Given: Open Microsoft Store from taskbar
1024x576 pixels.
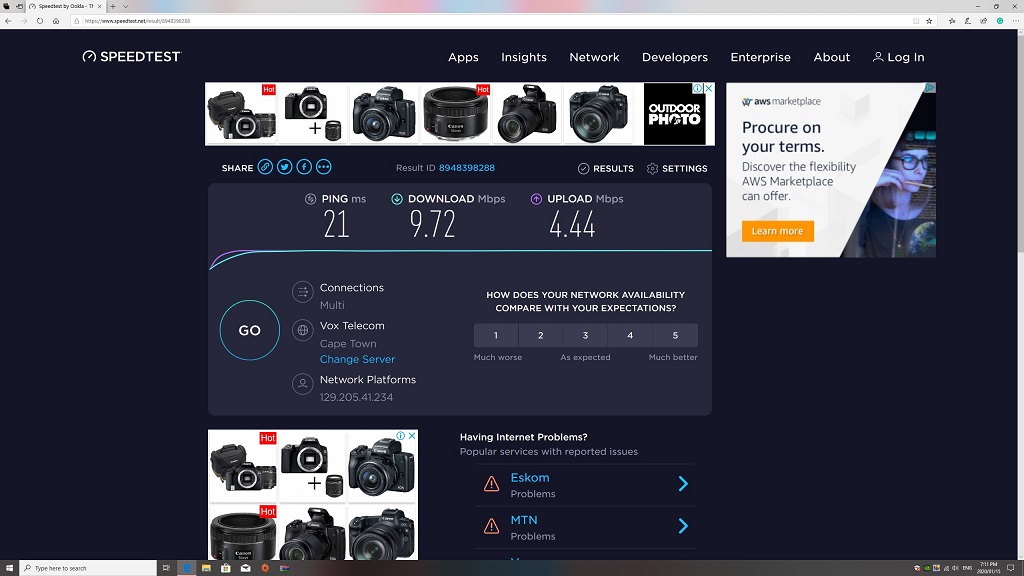Looking at the screenshot, I should click(225, 568).
